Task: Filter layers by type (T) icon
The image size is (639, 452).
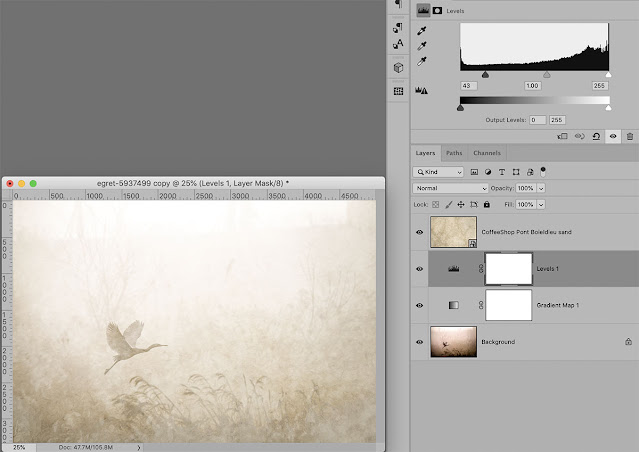Action: (502, 172)
